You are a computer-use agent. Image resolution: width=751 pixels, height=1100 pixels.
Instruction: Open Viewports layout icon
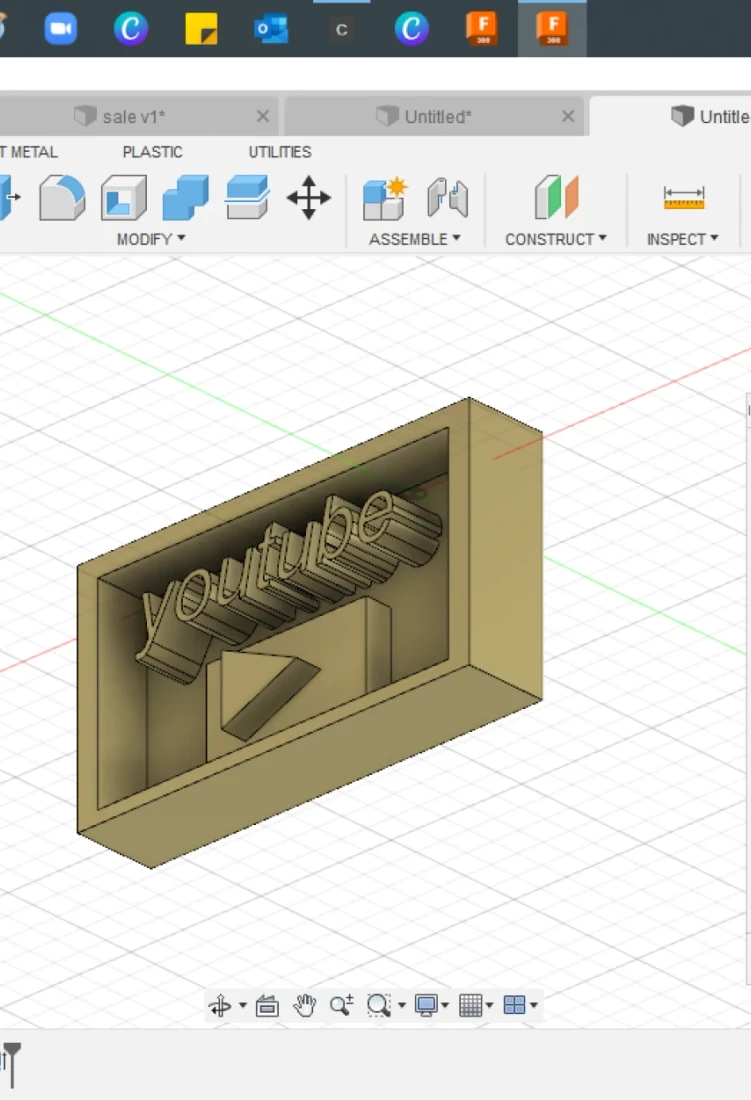click(515, 1005)
